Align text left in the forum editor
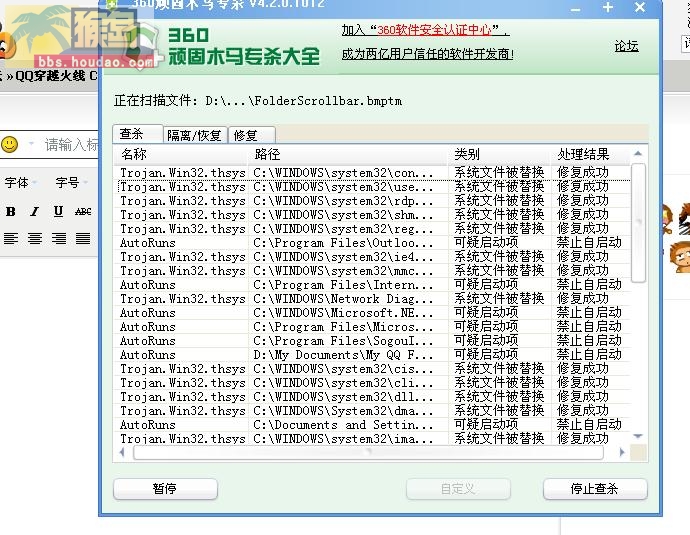 tap(11, 238)
